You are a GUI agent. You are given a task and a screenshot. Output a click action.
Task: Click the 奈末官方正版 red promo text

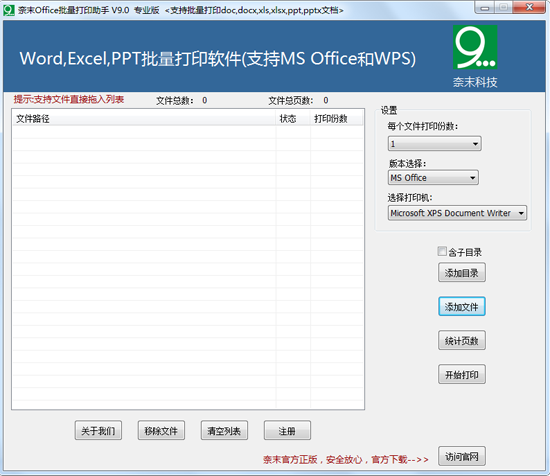346,459
